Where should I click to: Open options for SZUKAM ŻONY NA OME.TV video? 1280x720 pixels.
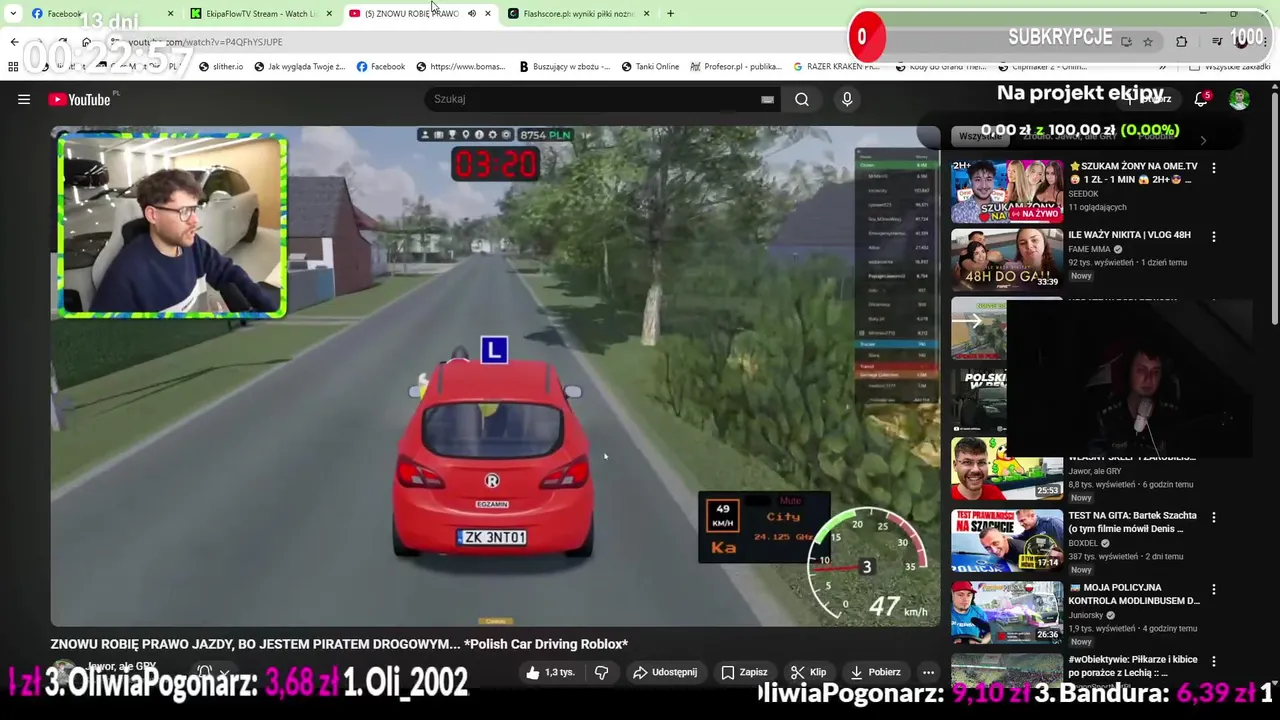[x=1214, y=168]
